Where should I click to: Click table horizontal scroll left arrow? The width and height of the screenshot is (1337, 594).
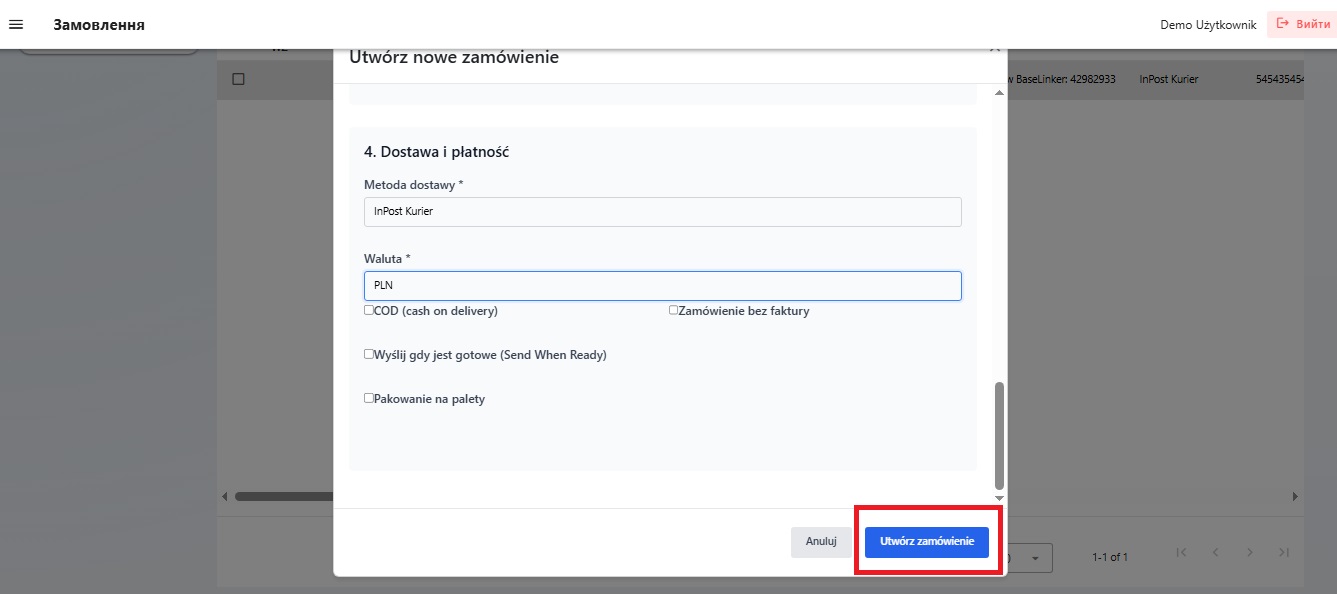(224, 496)
